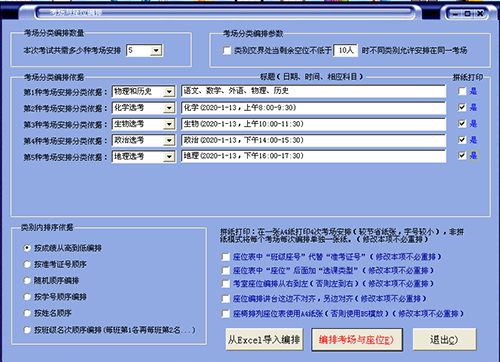Open the exam room type count dropdown
Viewport: 500px width, 362px height.
(x=156, y=51)
